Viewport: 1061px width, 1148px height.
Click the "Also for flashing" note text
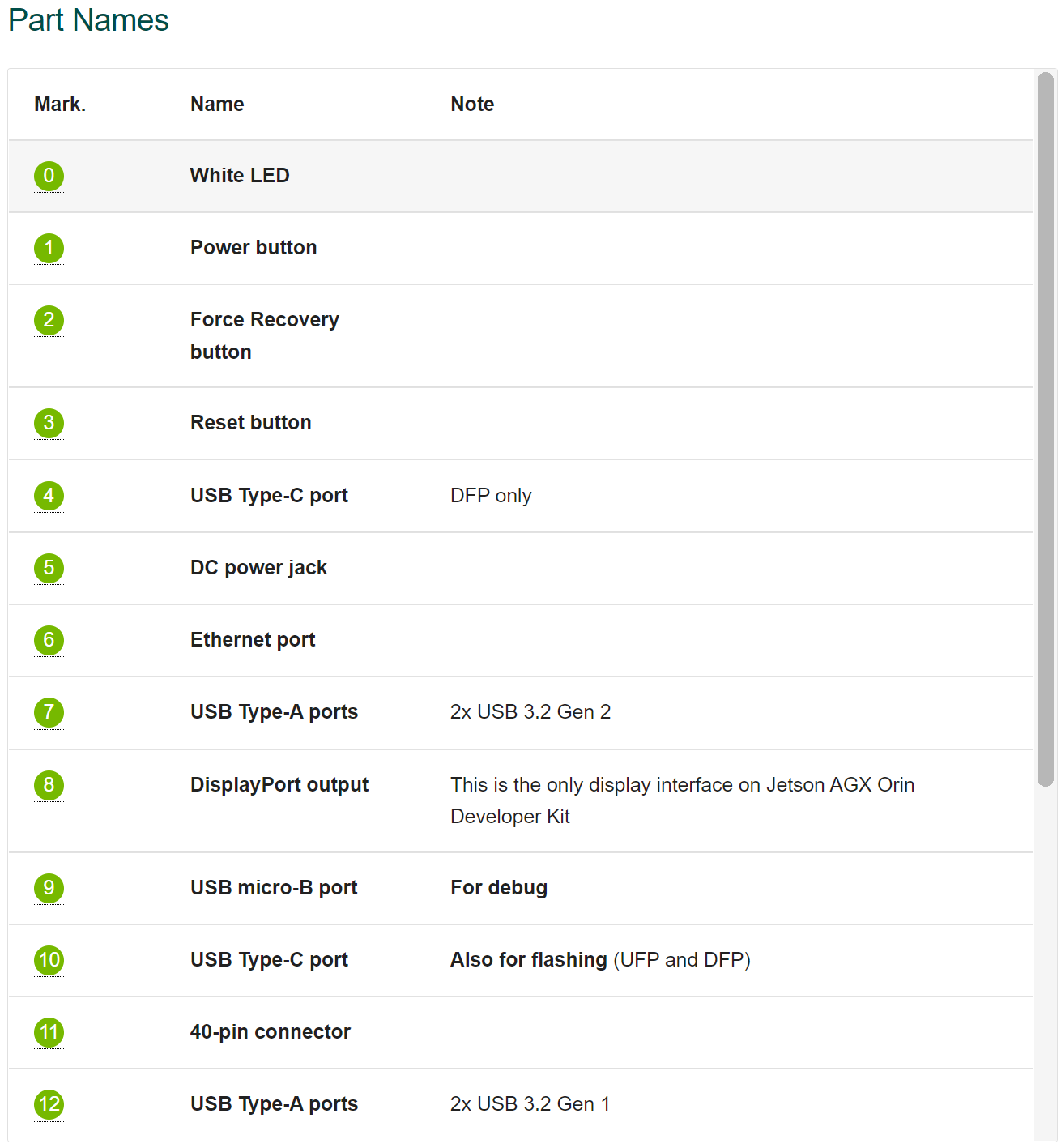528,960
